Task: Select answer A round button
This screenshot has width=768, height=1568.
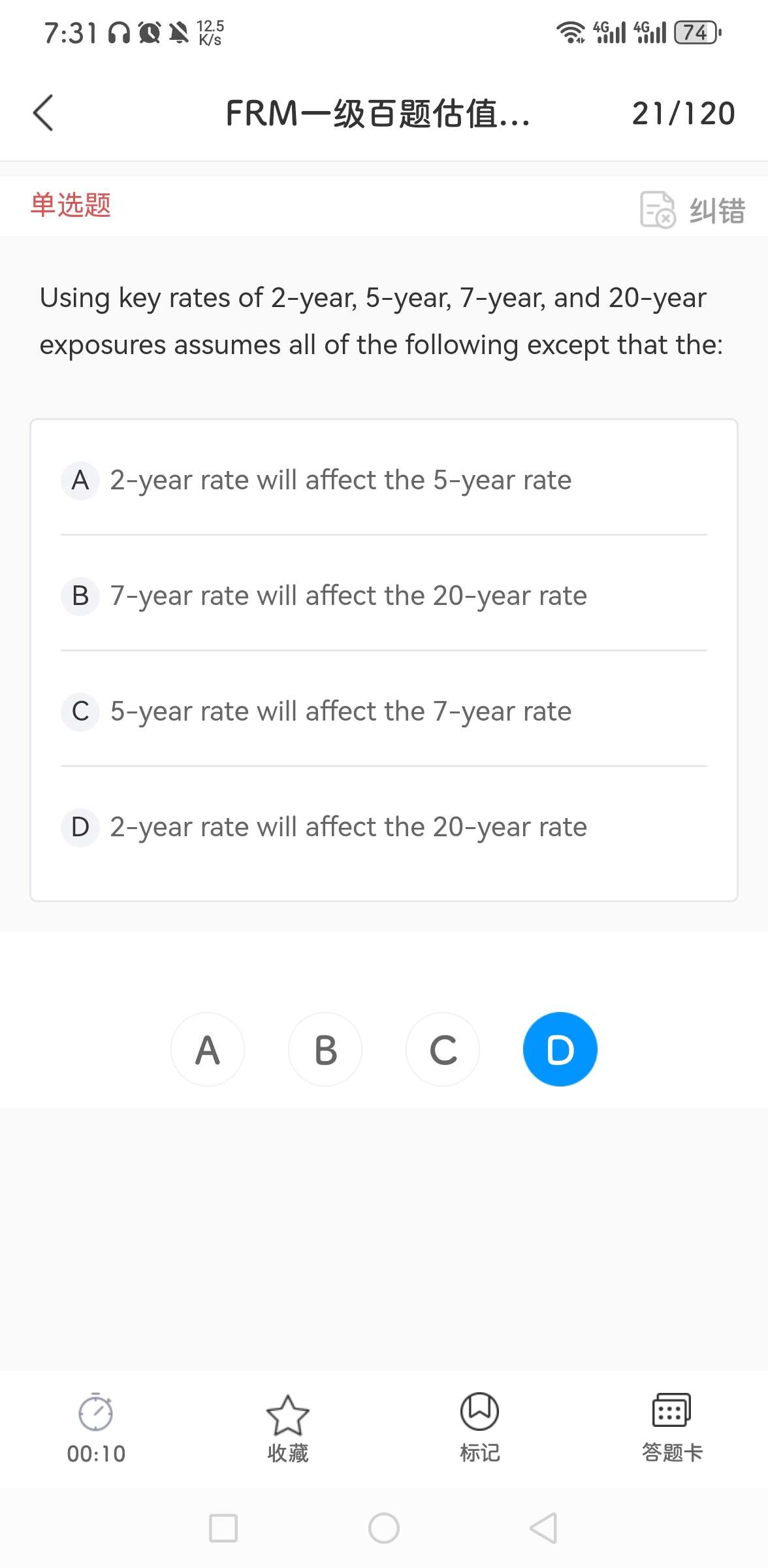Action: coord(208,1049)
